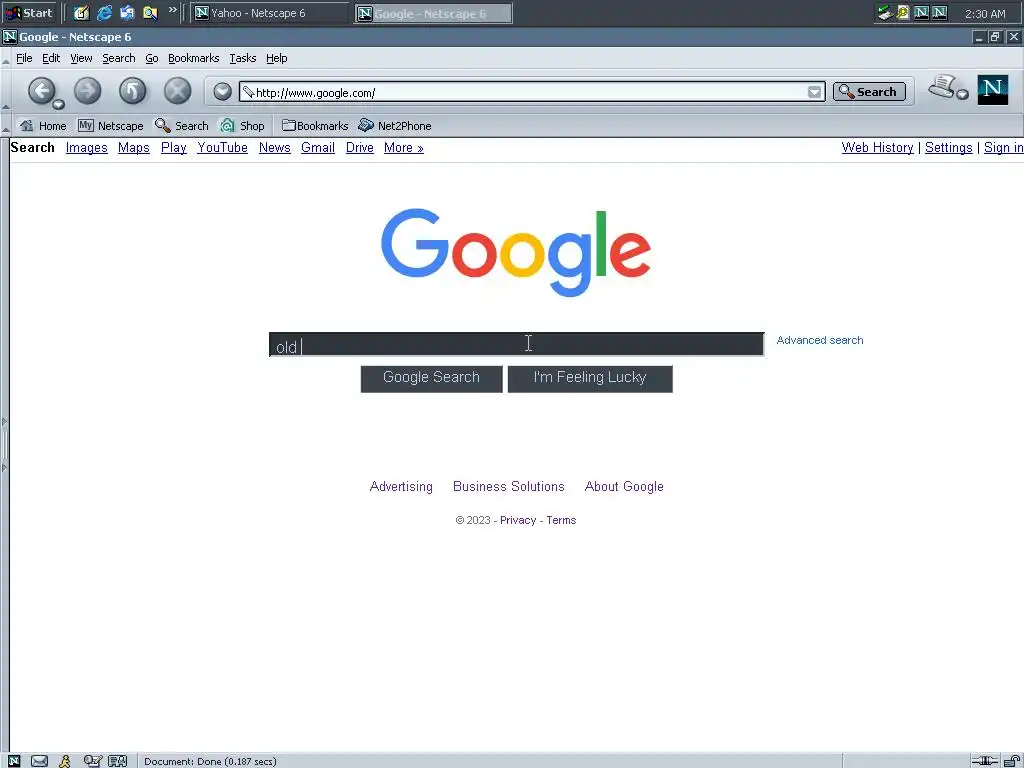Go back with the Back arrow button
The image size is (1024, 768).
coord(41,91)
